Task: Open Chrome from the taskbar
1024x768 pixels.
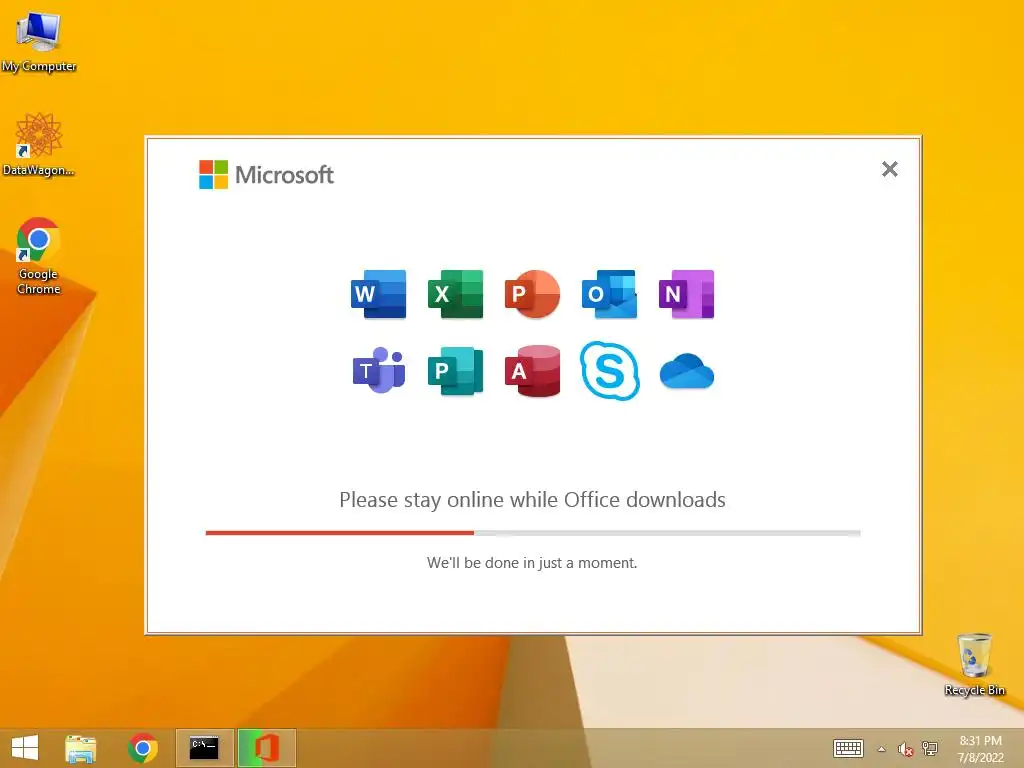Action: (143, 748)
